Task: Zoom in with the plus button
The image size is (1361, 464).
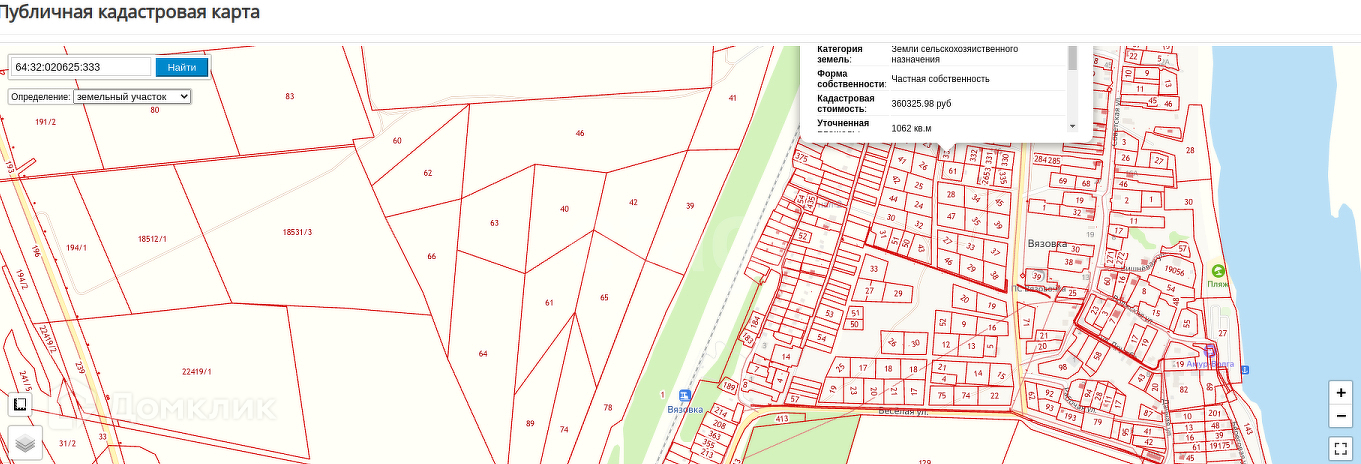Action: (1340, 393)
